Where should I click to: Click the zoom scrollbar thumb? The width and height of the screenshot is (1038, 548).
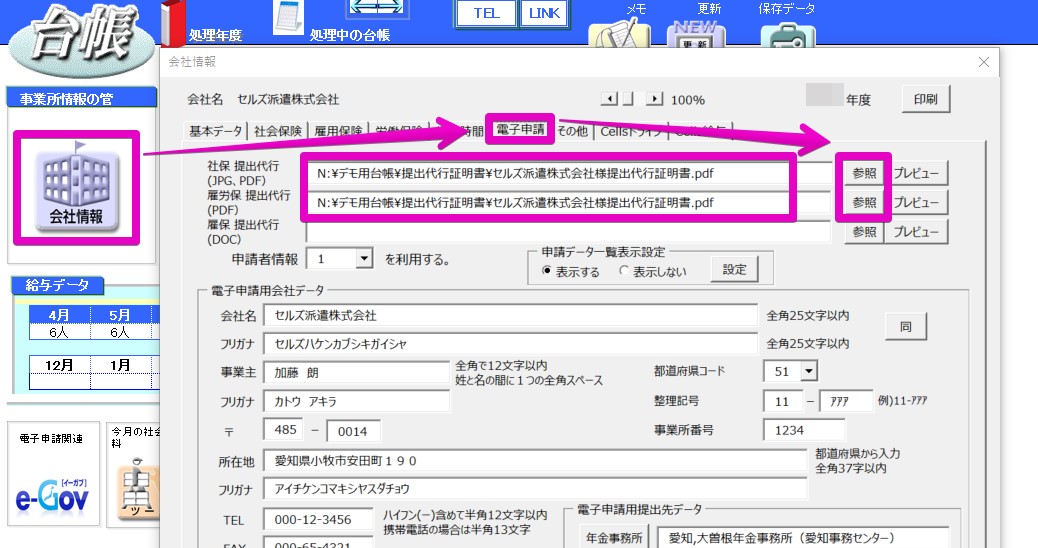(628, 99)
